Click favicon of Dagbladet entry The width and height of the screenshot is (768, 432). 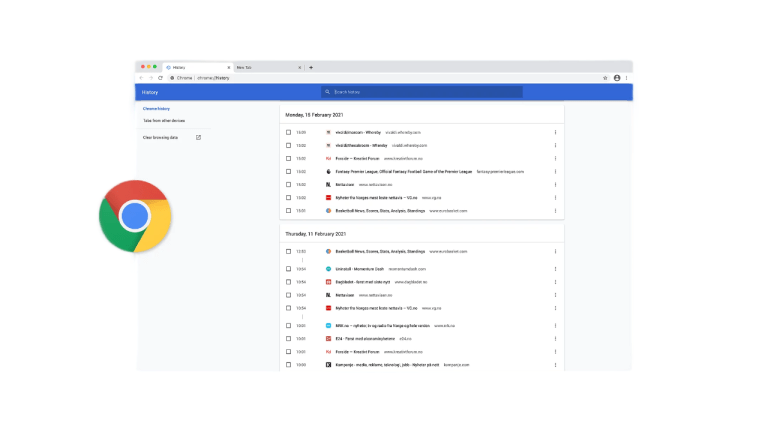328,282
